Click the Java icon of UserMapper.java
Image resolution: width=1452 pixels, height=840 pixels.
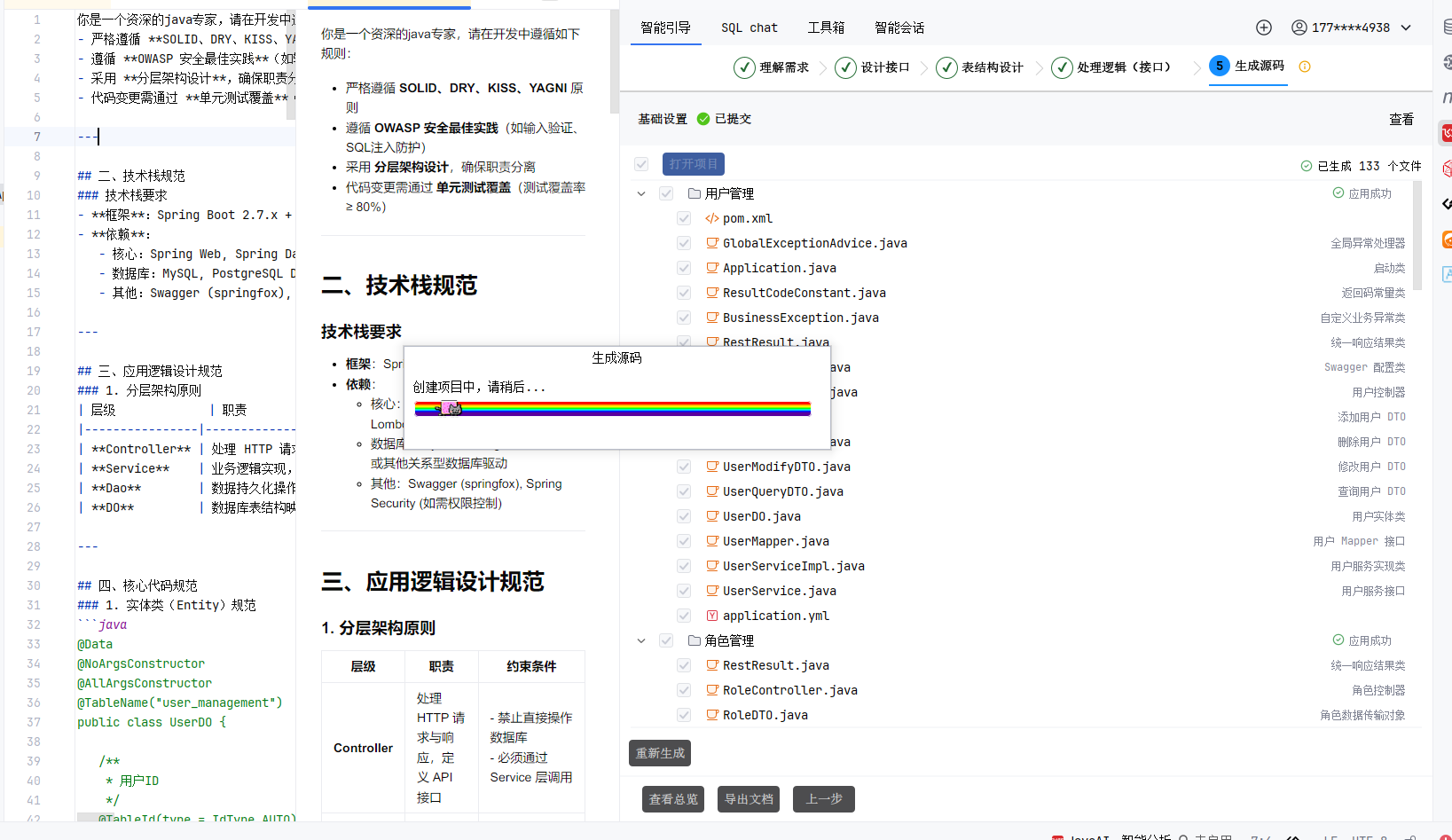[712, 540]
